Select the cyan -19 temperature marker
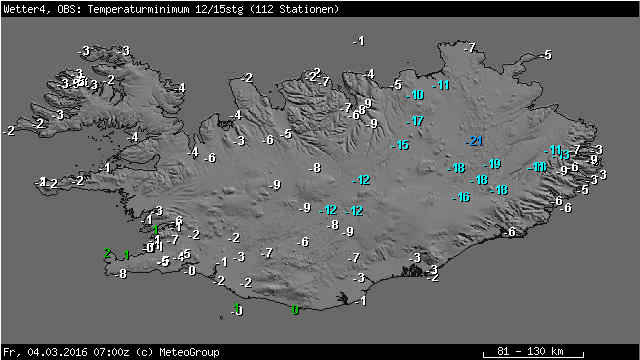640x360 pixels. pyautogui.click(x=492, y=164)
